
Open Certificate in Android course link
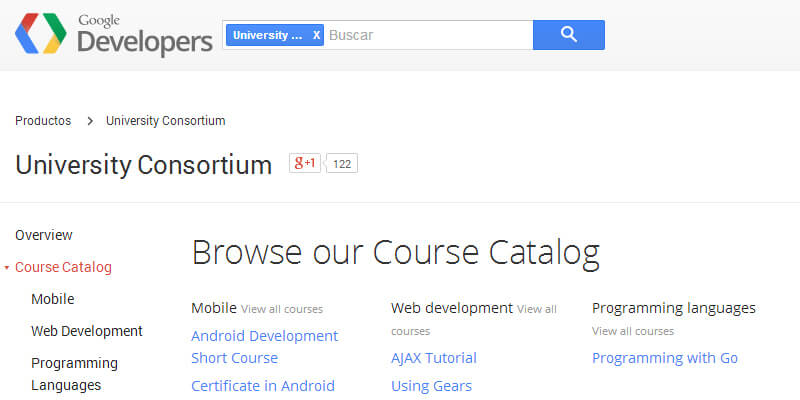point(263,386)
